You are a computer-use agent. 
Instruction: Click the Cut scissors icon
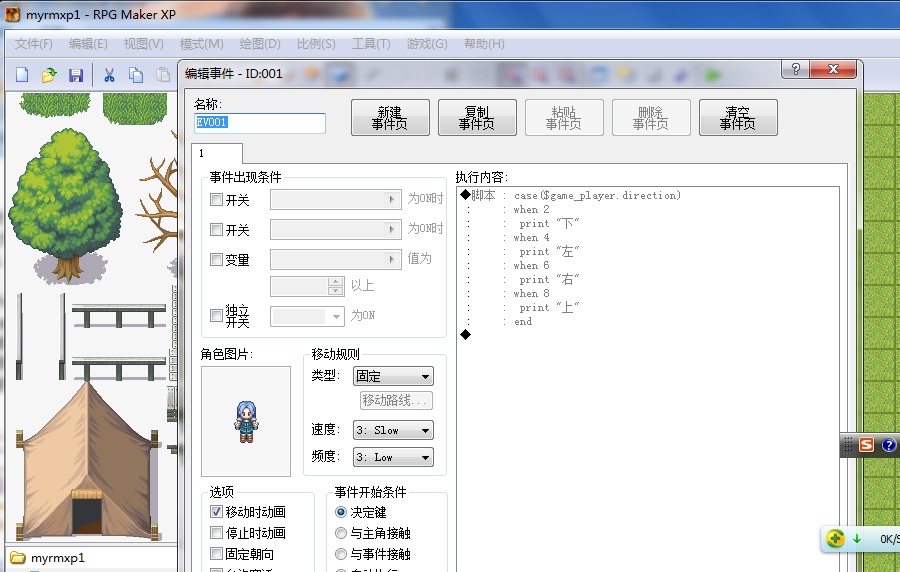(x=109, y=75)
